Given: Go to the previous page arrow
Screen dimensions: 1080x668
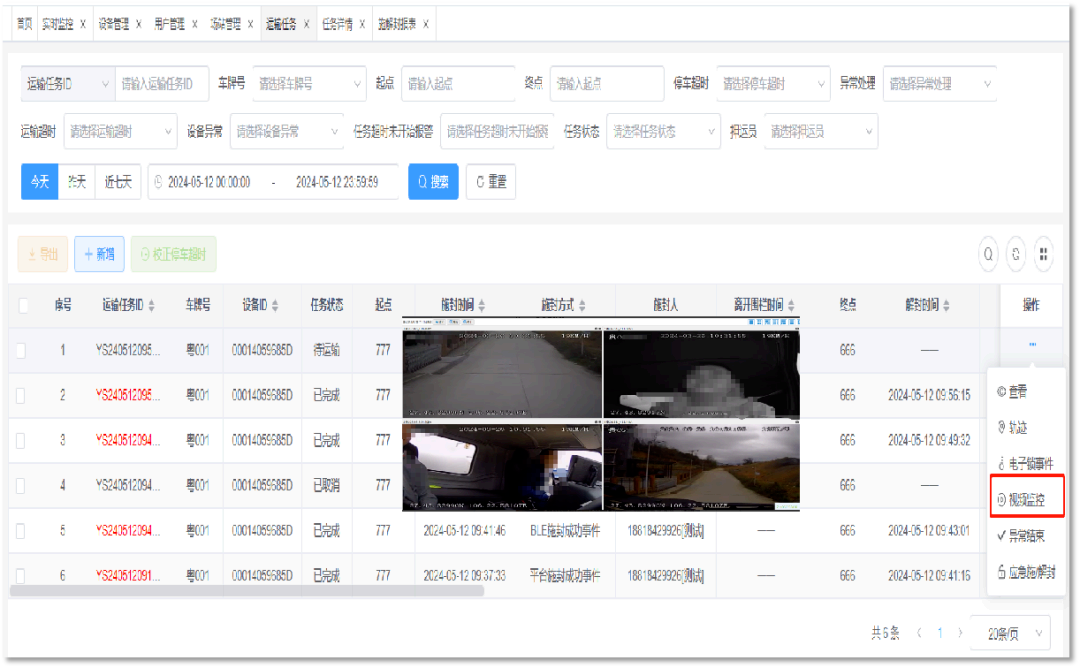Looking at the screenshot, I should pyautogui.click(x=919, y=633).
